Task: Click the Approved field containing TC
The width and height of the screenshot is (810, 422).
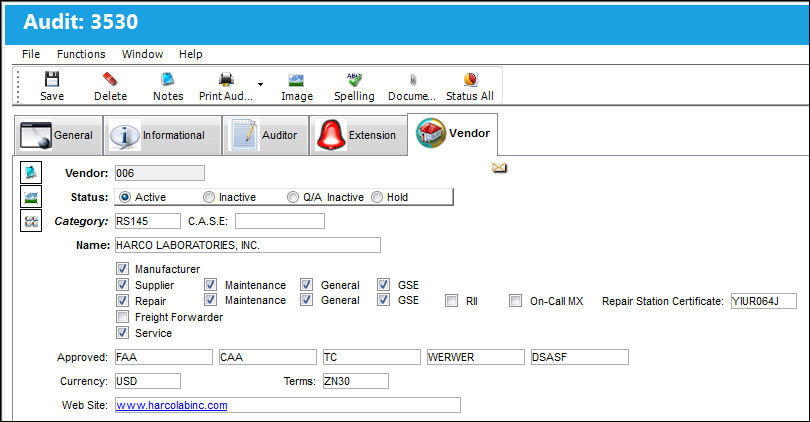Action: (x=371, y=357)
